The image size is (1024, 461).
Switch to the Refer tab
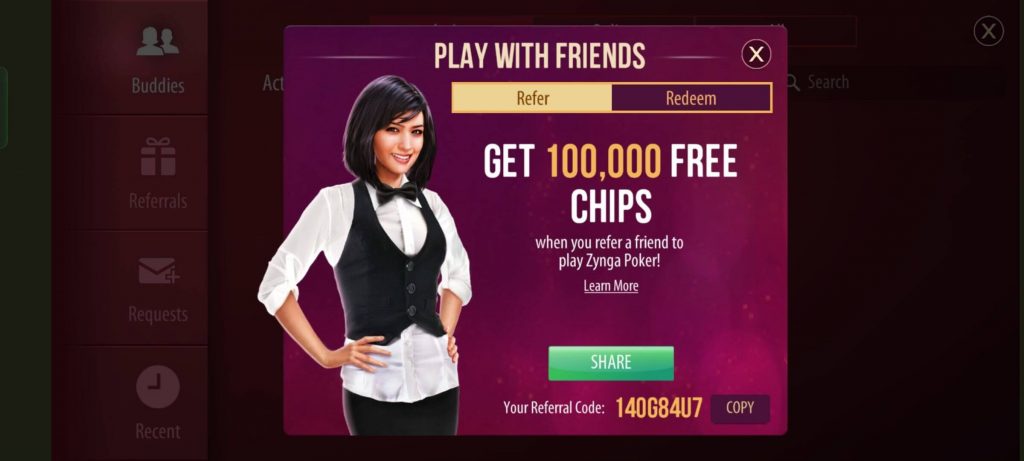(x=532, y=98)
